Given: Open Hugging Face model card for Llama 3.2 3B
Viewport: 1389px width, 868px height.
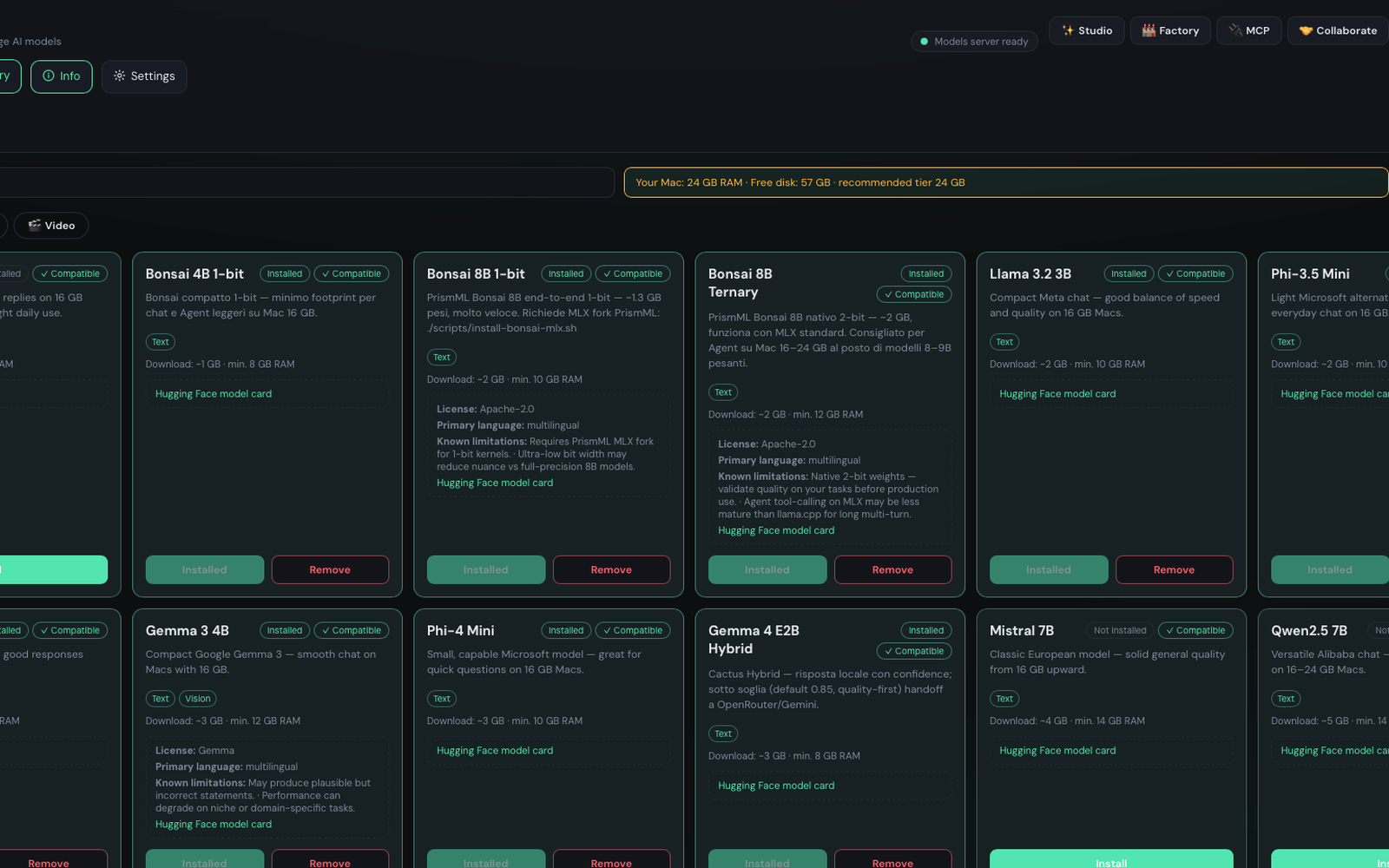Looking at the screenshot, I should (x=1057, y=394).
